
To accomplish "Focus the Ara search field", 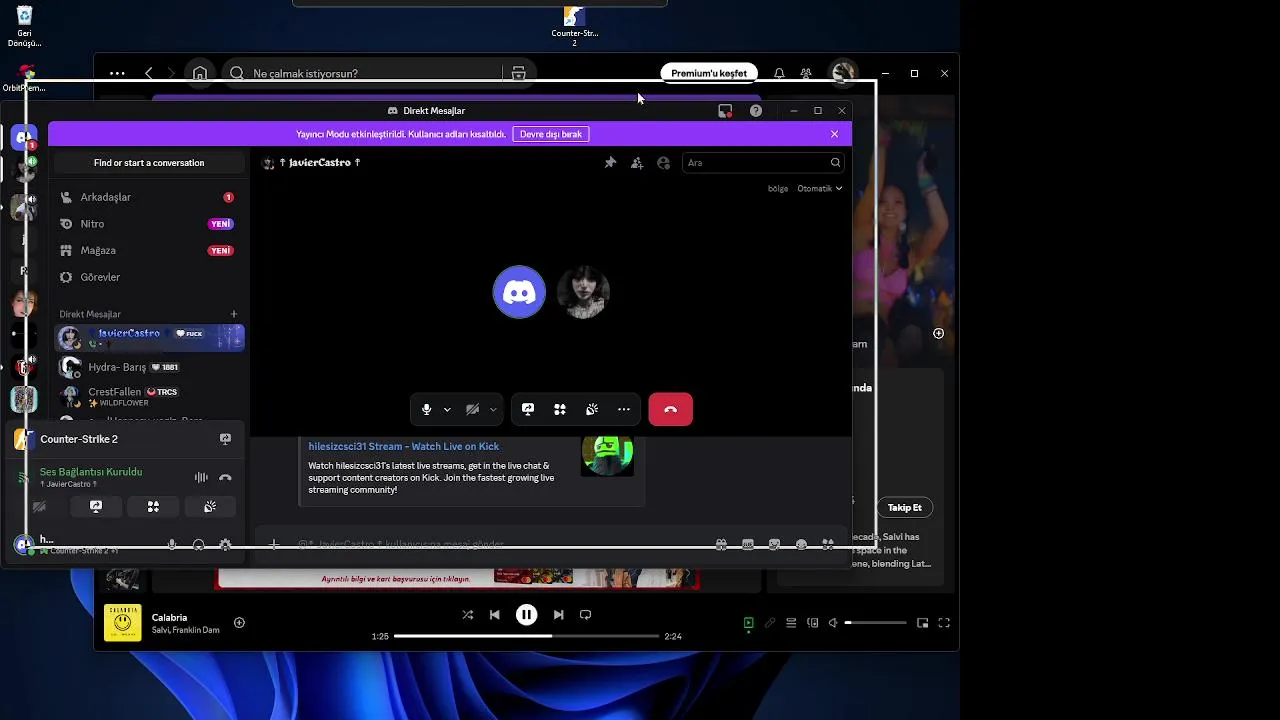I will point(765,163).
